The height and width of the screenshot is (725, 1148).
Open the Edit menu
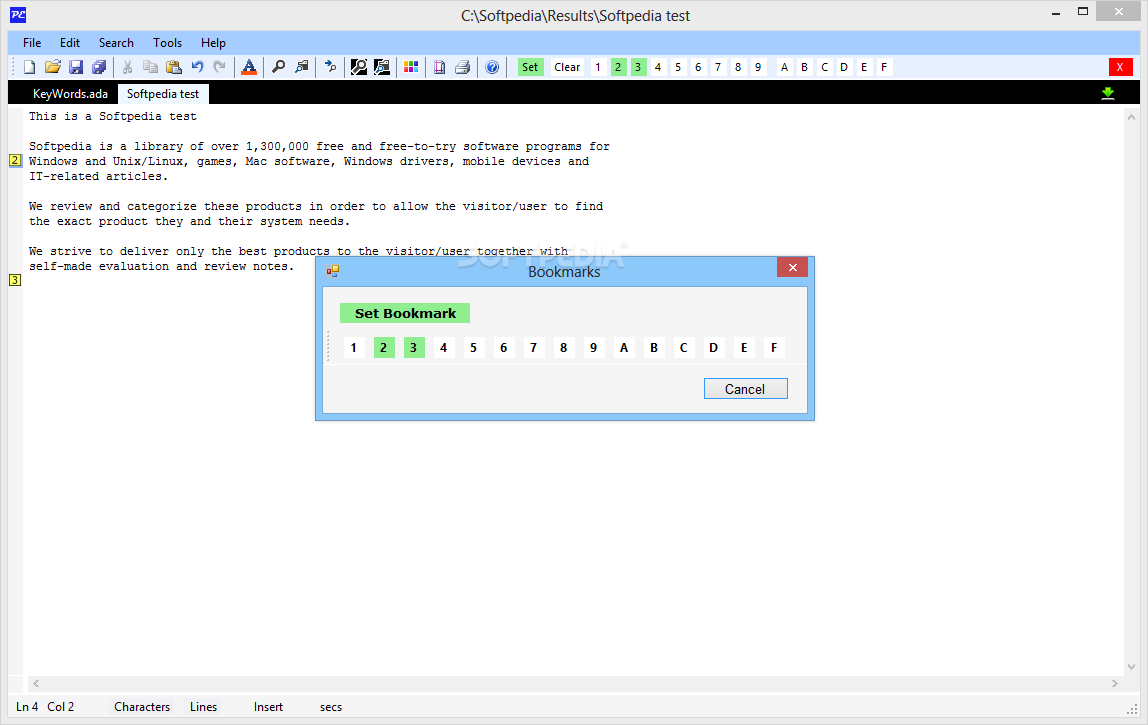(x=70, y=42)
